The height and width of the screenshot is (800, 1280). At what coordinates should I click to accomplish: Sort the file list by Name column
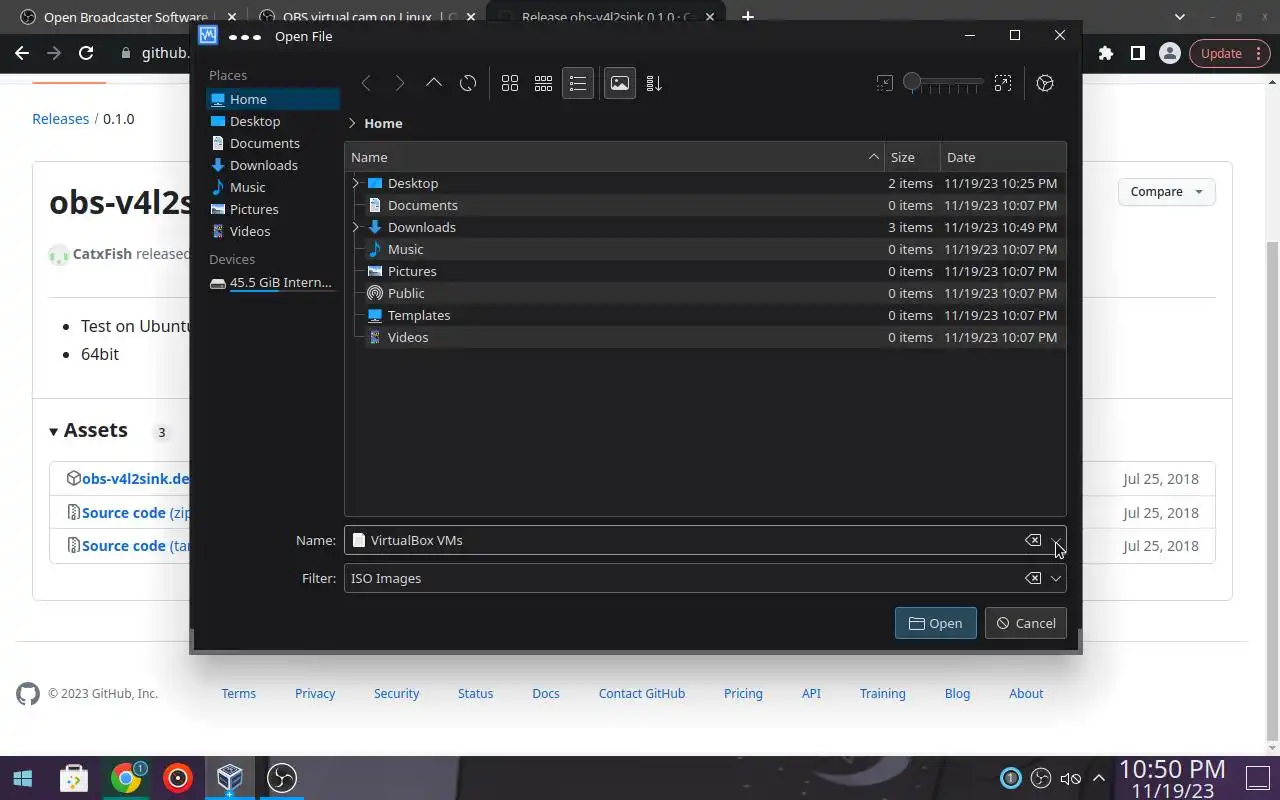coord(615,157)
